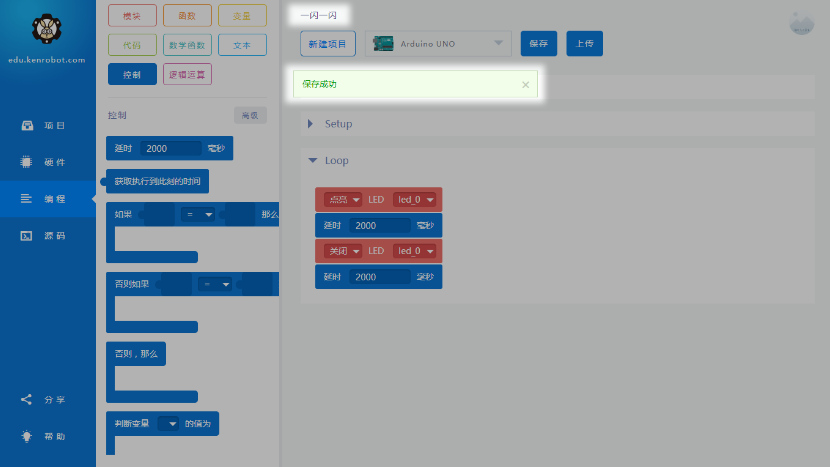830x467 pixels.
Task: Select the 编程 (Programming) sidebar icon
Action: [27, 199]
